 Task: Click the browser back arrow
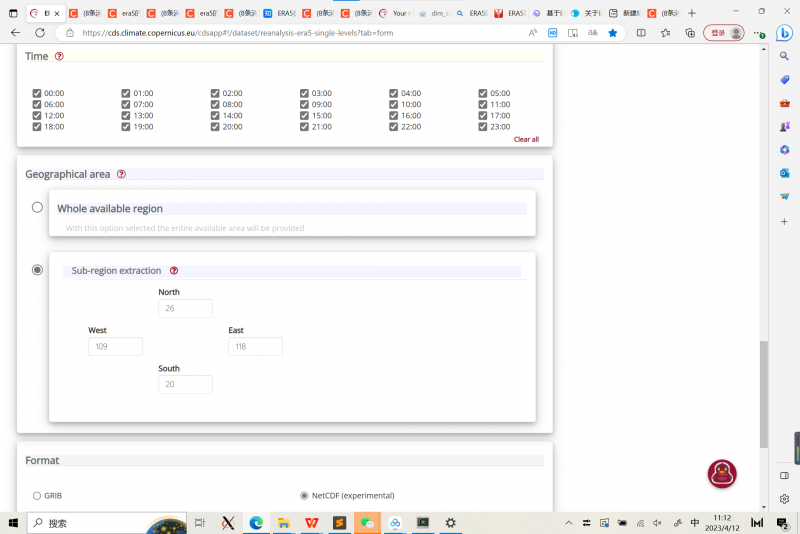[15, 32]
